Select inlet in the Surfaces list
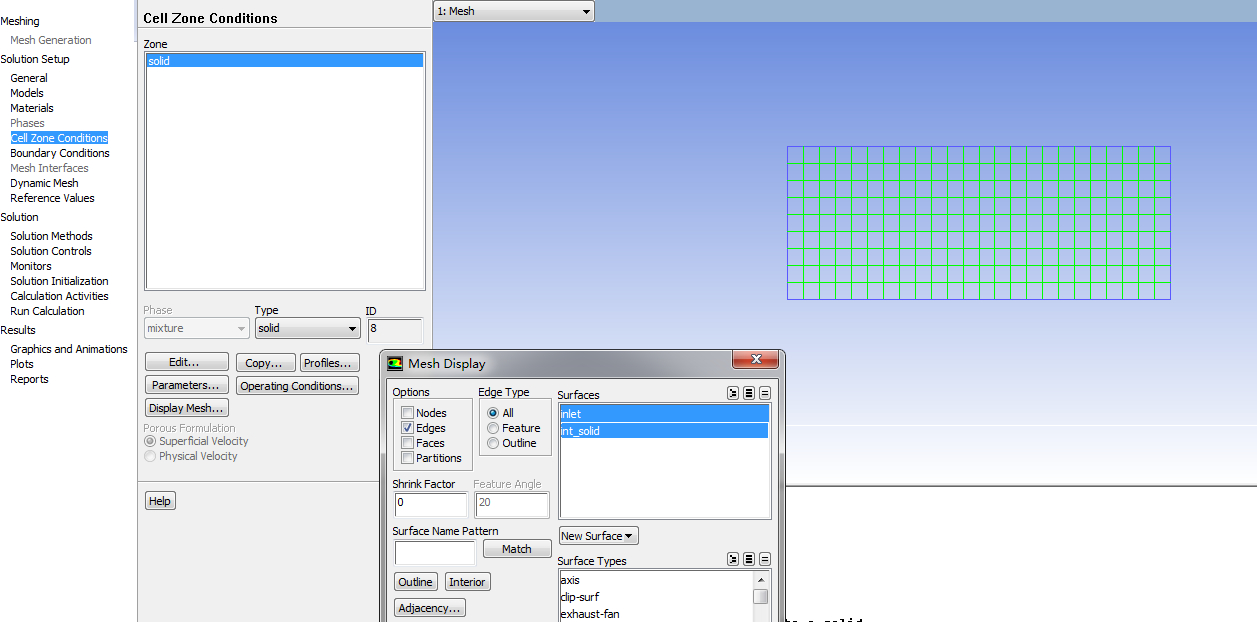 click(x=664, y=414)
